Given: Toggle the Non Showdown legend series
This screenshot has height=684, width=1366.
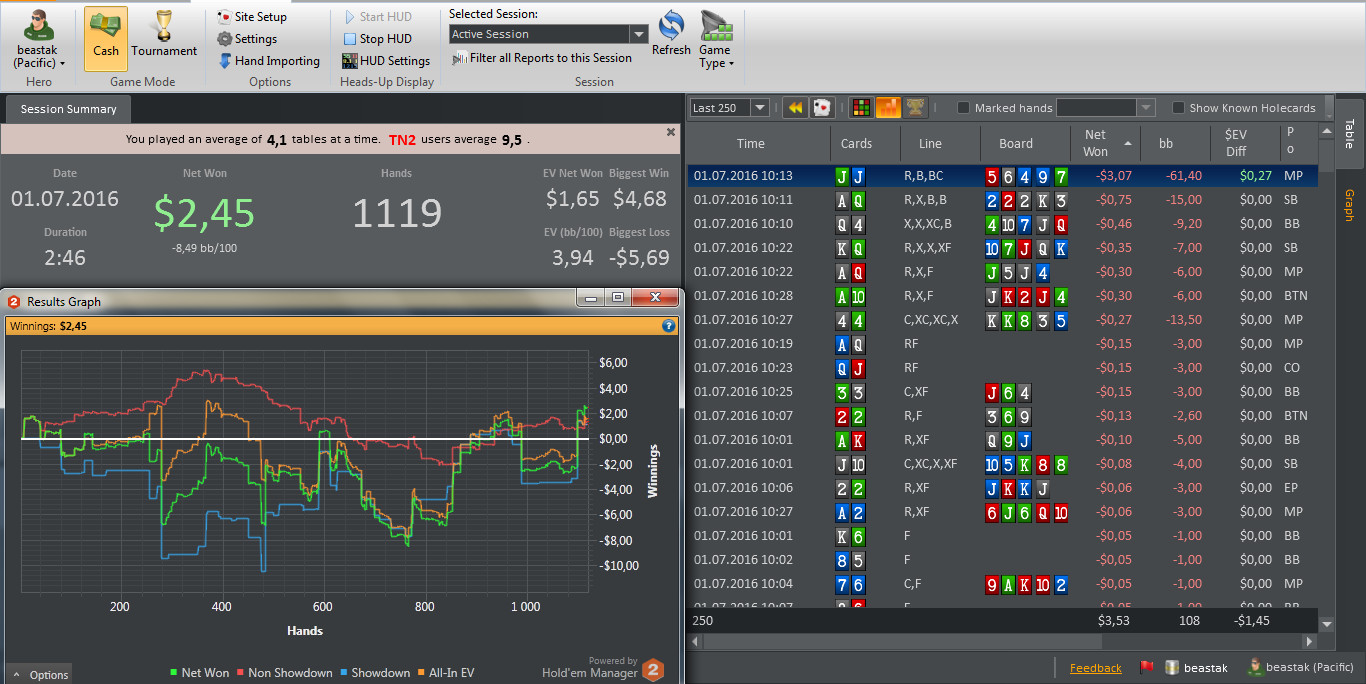Looking at the screenshot, I should tap(285, 673).
